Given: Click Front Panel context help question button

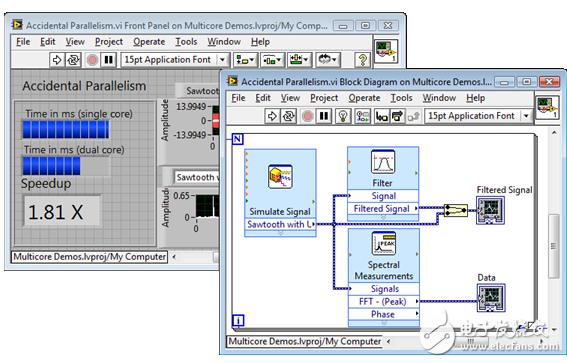Looking at the screenshot, I should click(x=363, y=60).
